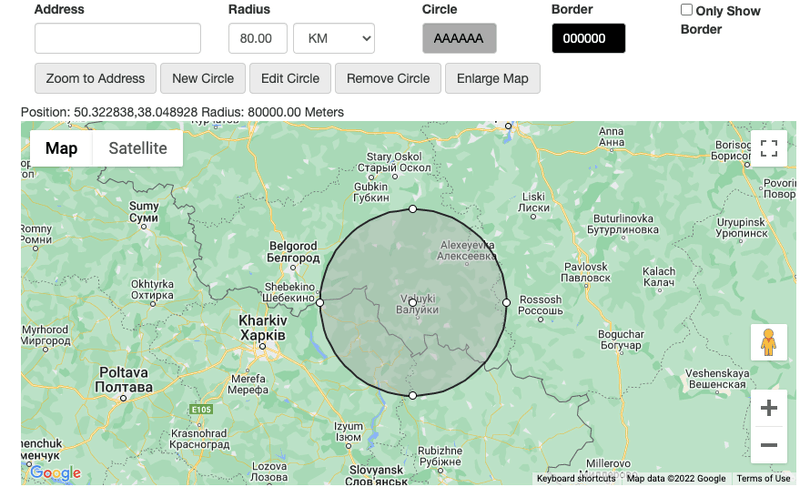Image resolution: width=800 pixels, height=487 pixels.
Task: Click the Boguchar town label
Action: click(x=621, y=340)
